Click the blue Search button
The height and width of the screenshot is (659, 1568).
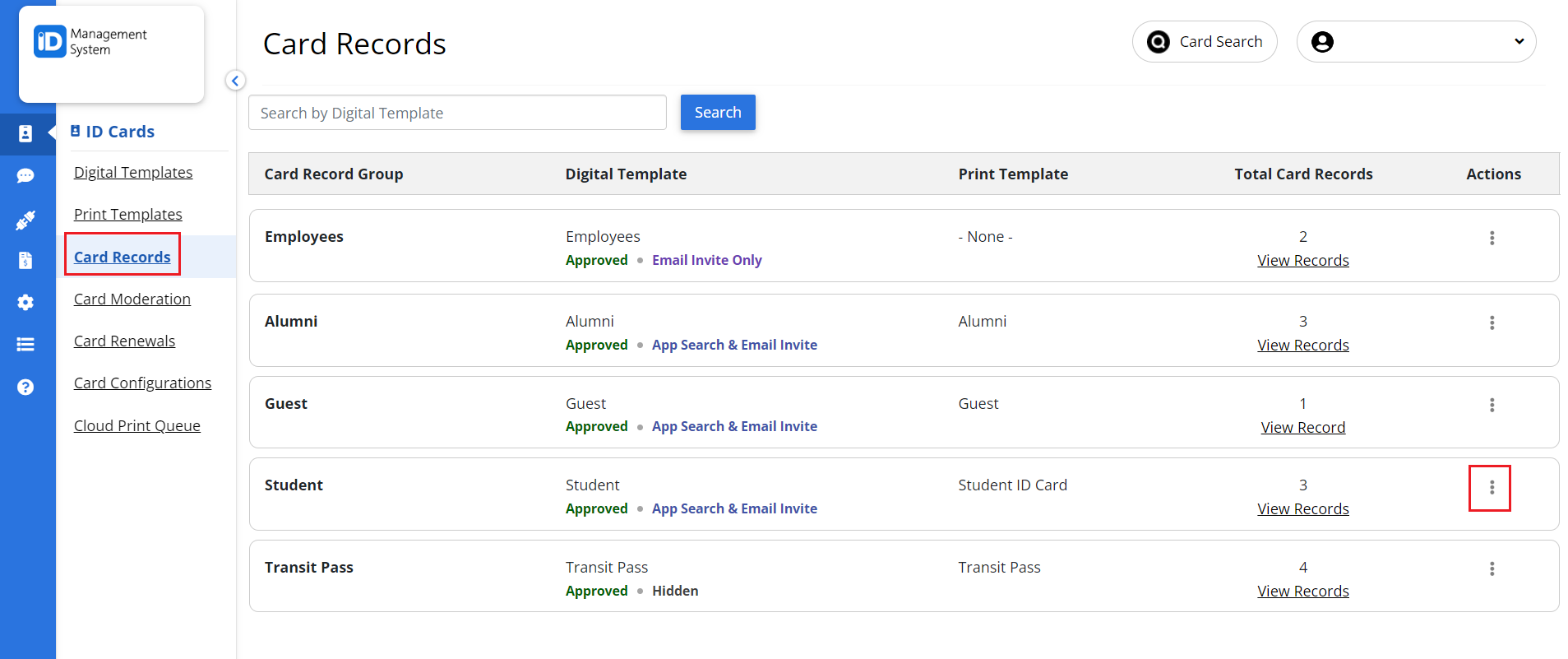point(718,113)
